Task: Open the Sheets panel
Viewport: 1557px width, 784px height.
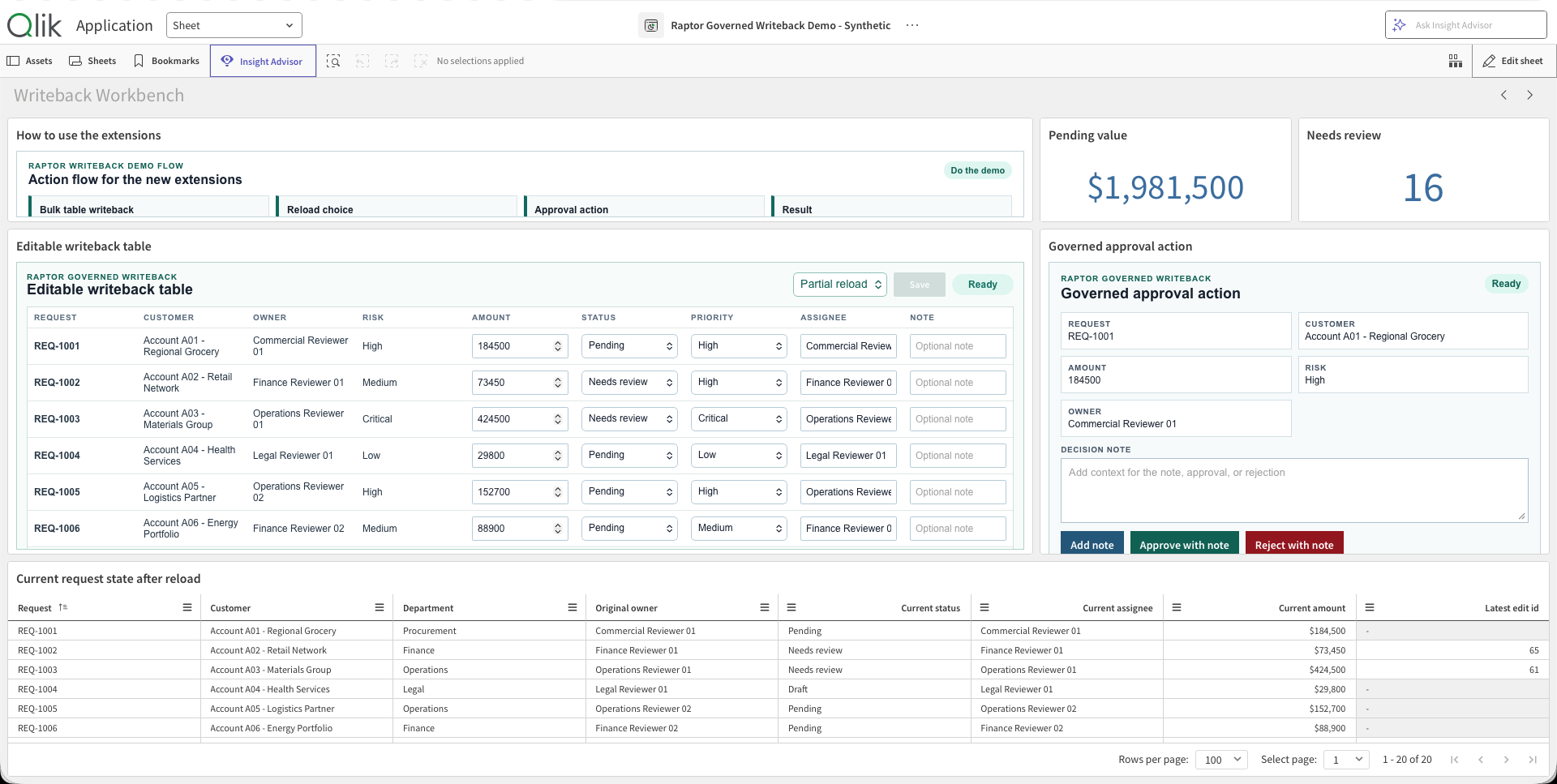Action: 92,61
